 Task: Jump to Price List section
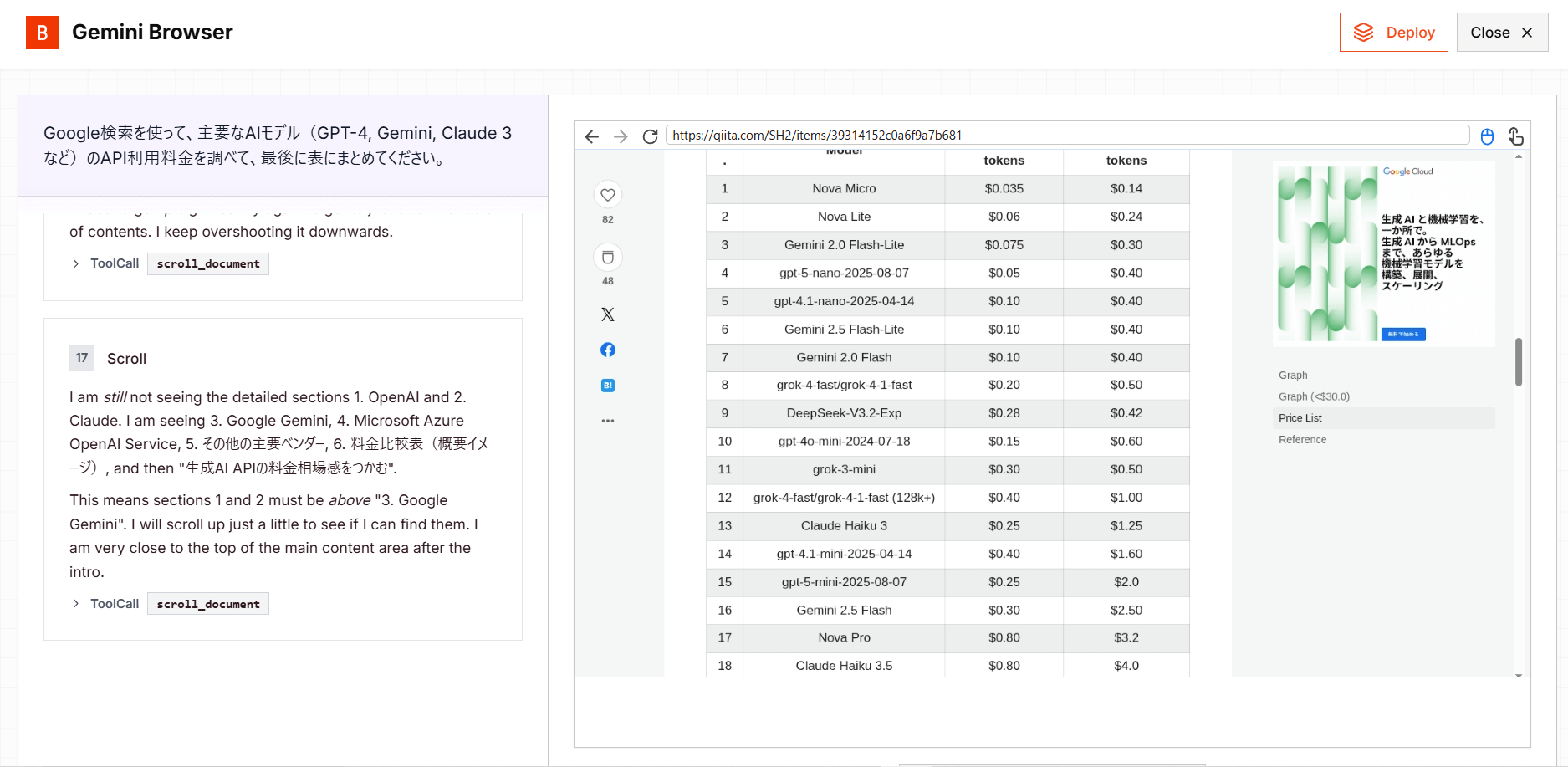tap(1300, 418)
